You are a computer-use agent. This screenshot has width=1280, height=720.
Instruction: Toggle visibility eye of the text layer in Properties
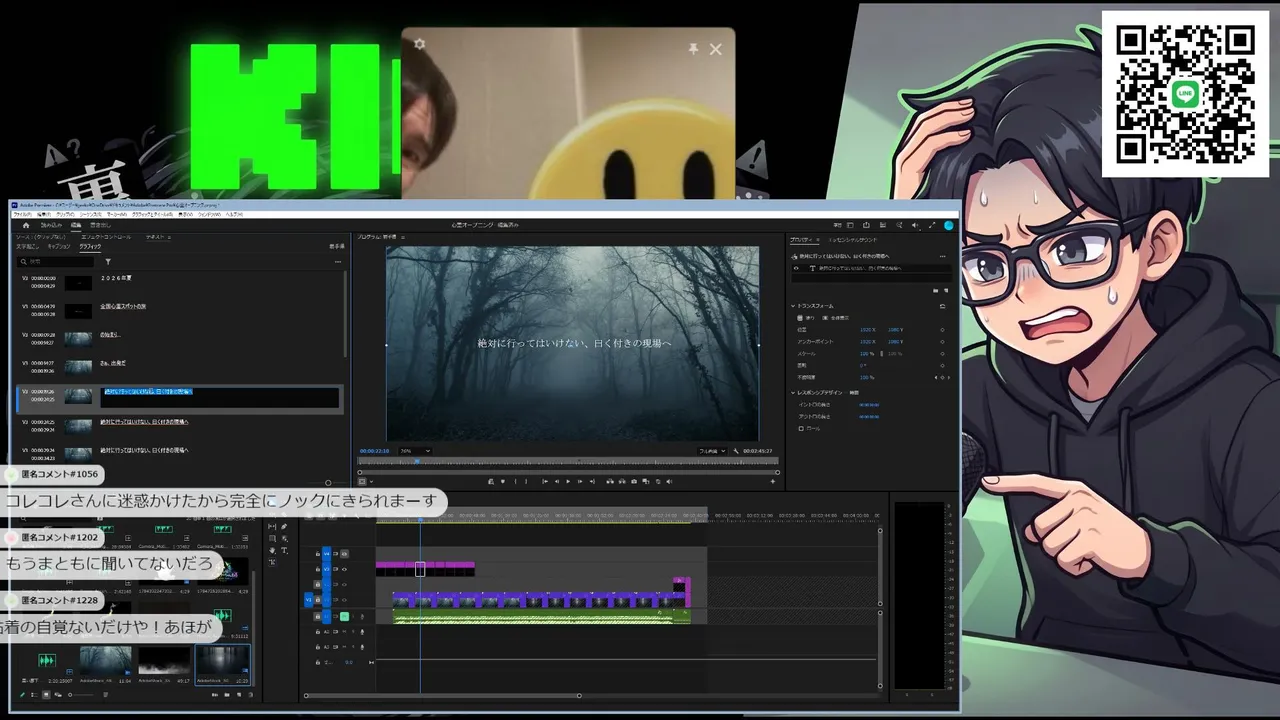796,268
